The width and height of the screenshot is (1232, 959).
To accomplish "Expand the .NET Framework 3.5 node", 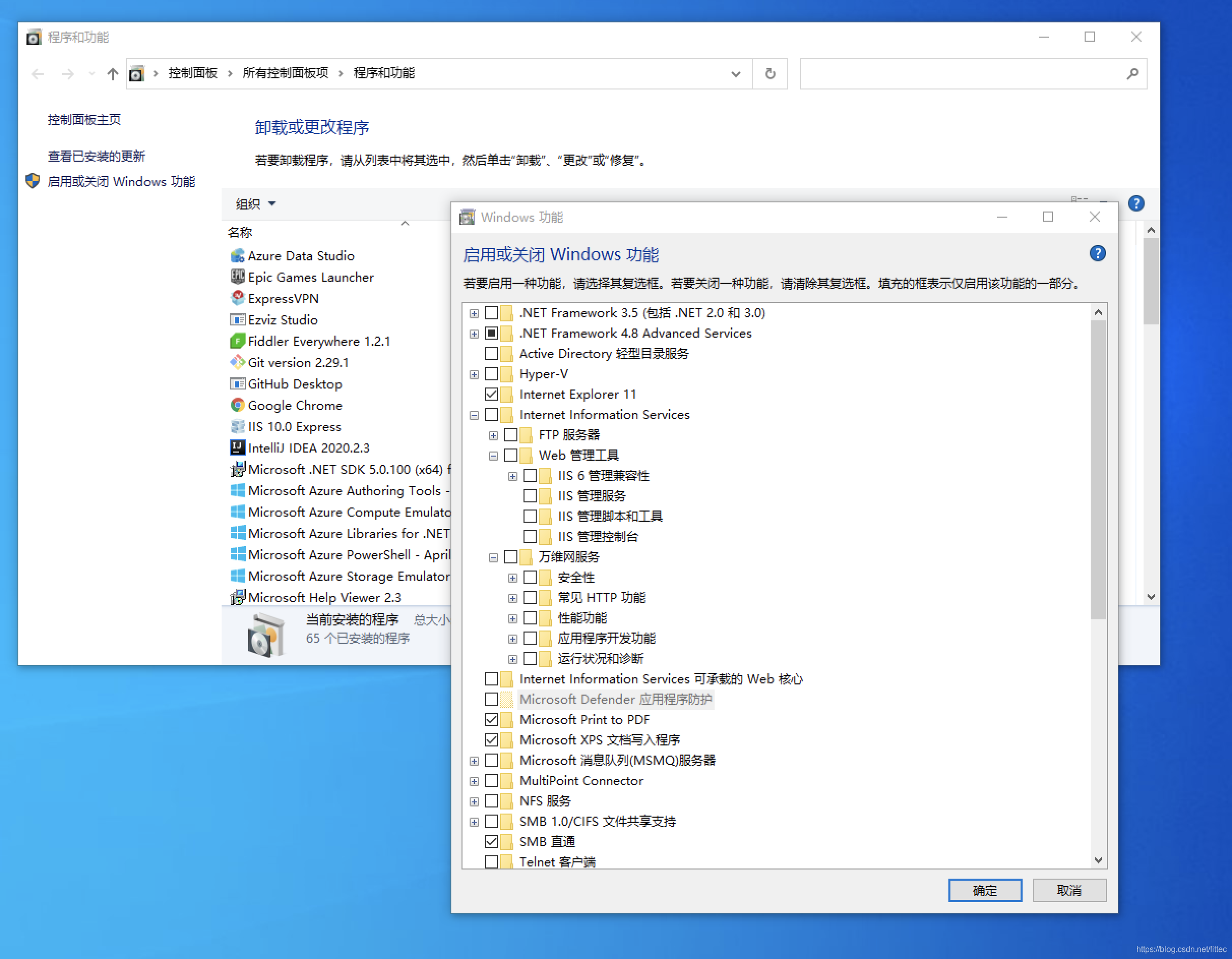I will coord(474,313).
